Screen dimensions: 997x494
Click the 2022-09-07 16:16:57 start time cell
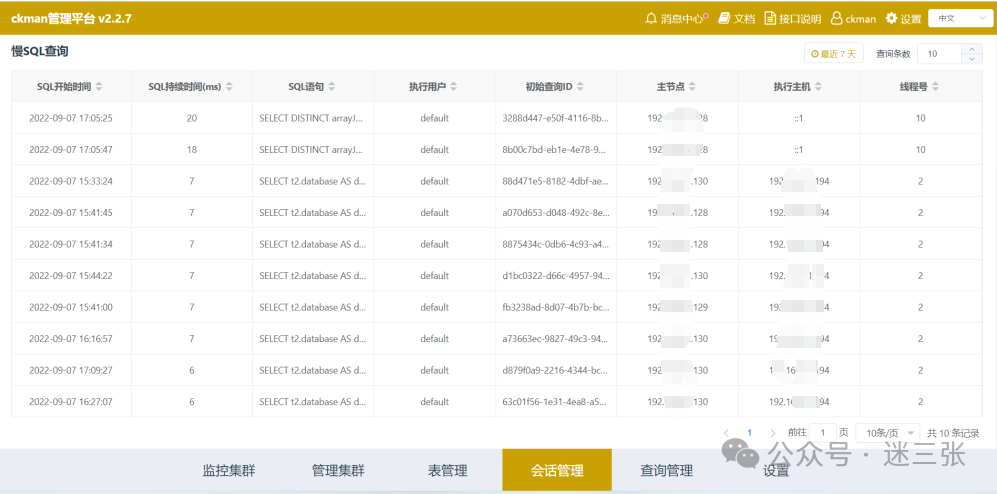[x=71, y=339]
